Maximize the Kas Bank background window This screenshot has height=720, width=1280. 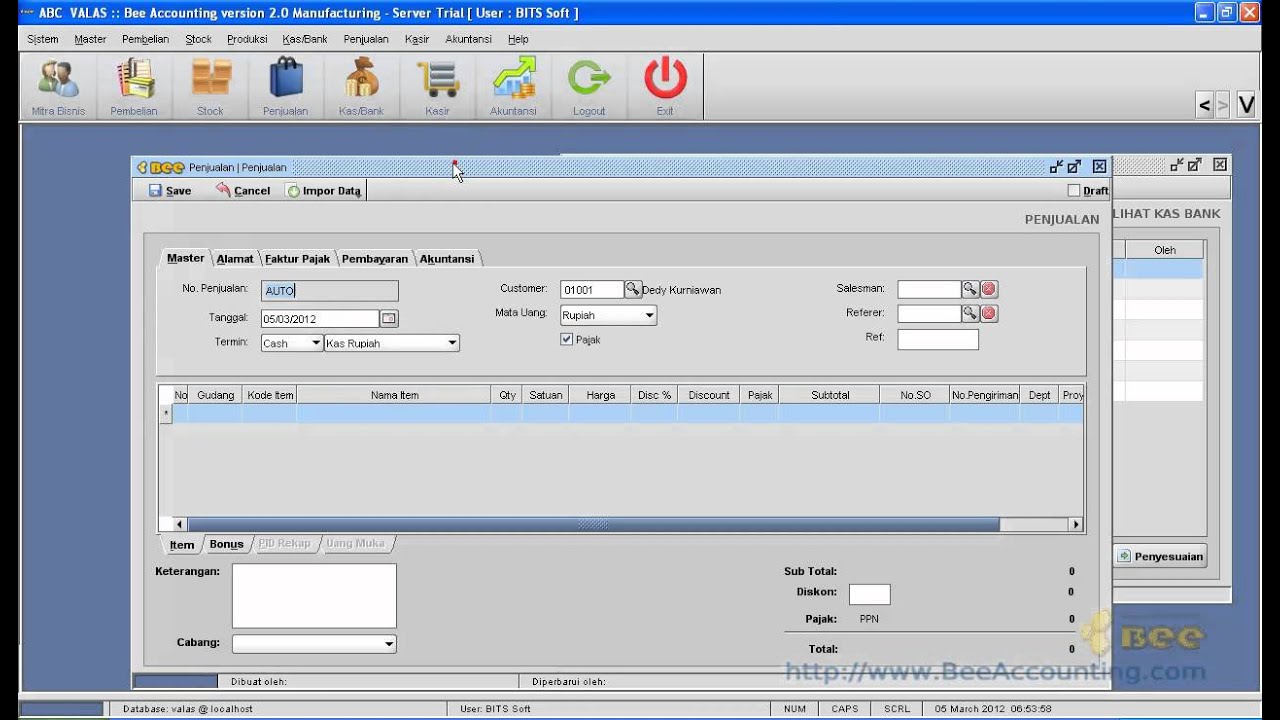[1195, 165]
